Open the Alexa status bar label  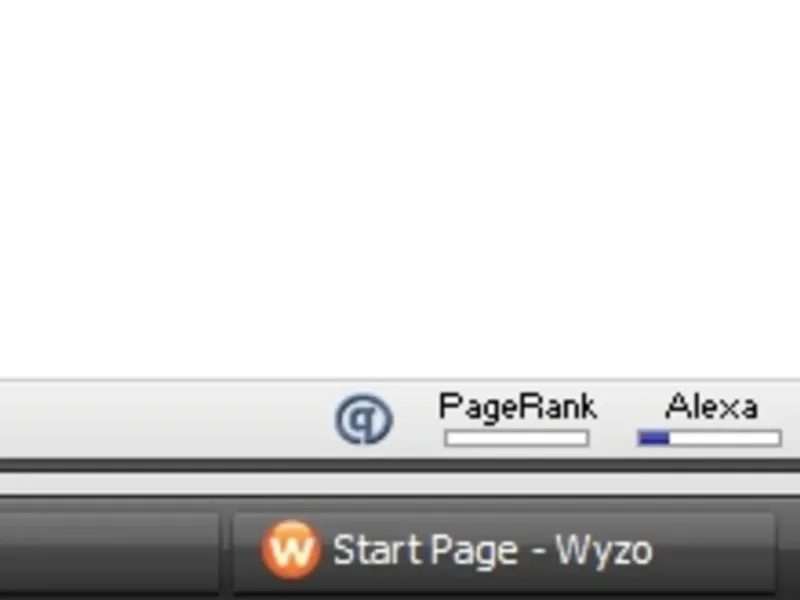tap(711, 407)
